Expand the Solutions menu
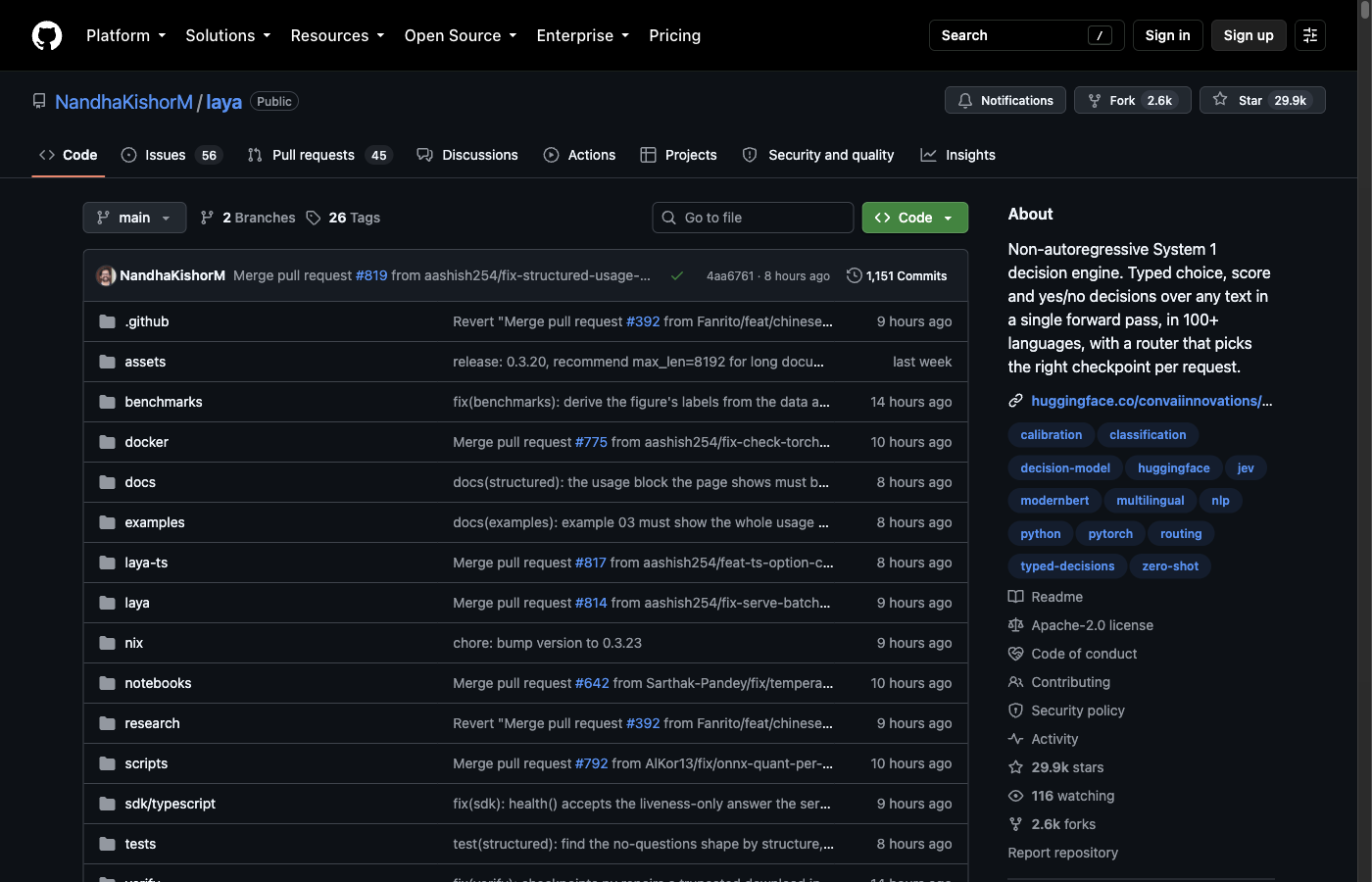Image resolution: width=1372 pixels, height=882 pixels. (x=228, y=35)
